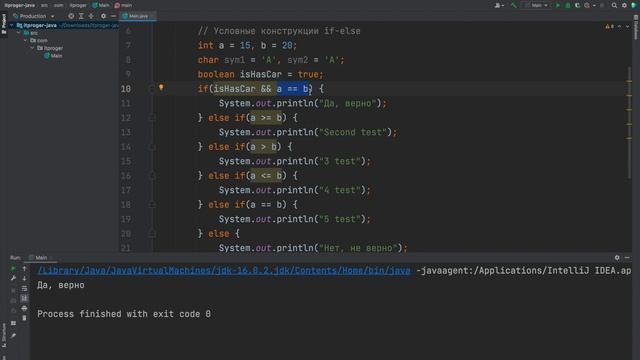Collapse the com package node
The height and width of the screenshot is (360, 640).
[x=26, y=40]
